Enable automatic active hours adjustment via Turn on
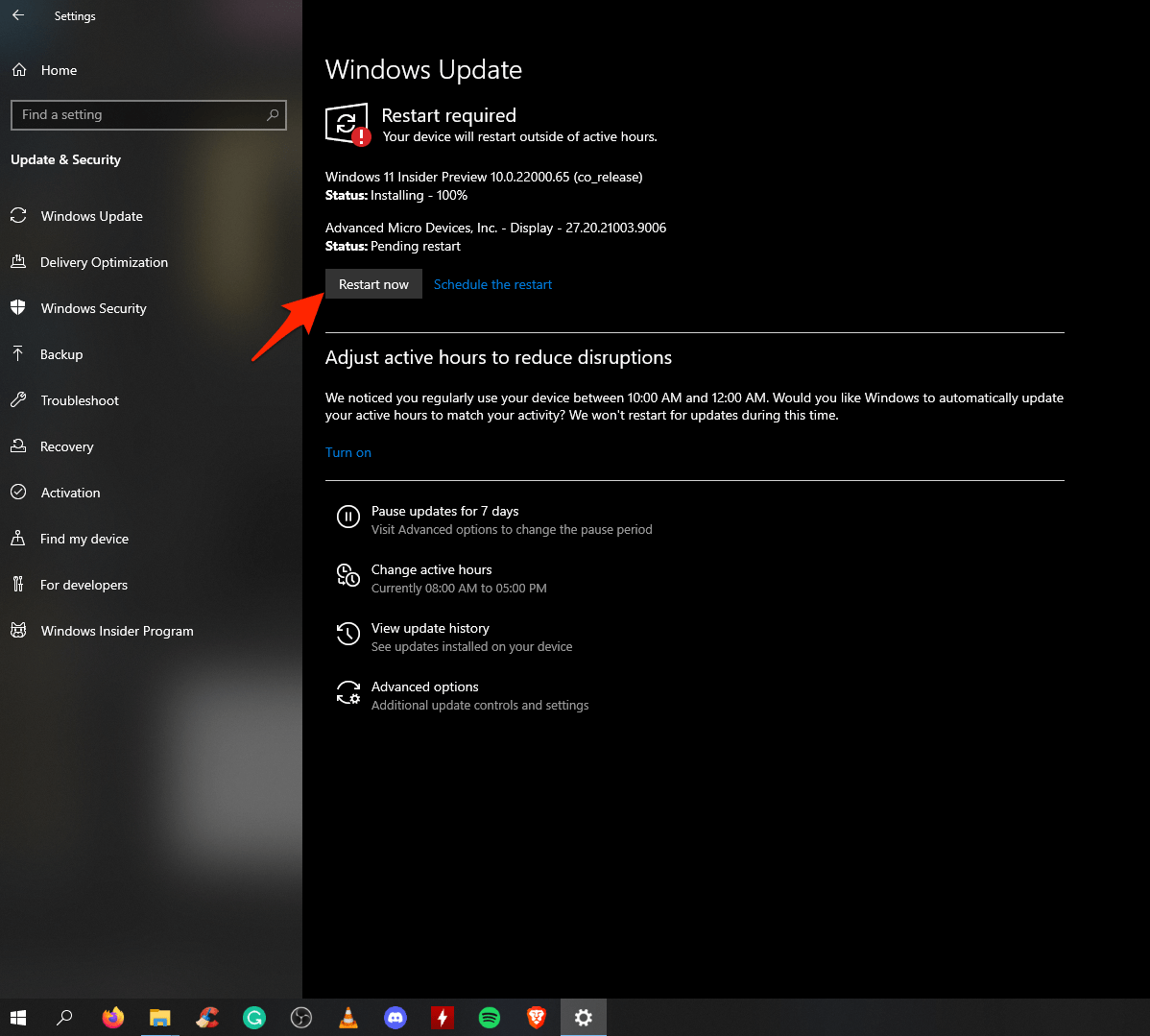Screen dimensions: 1150x1036 pos(347,451)
